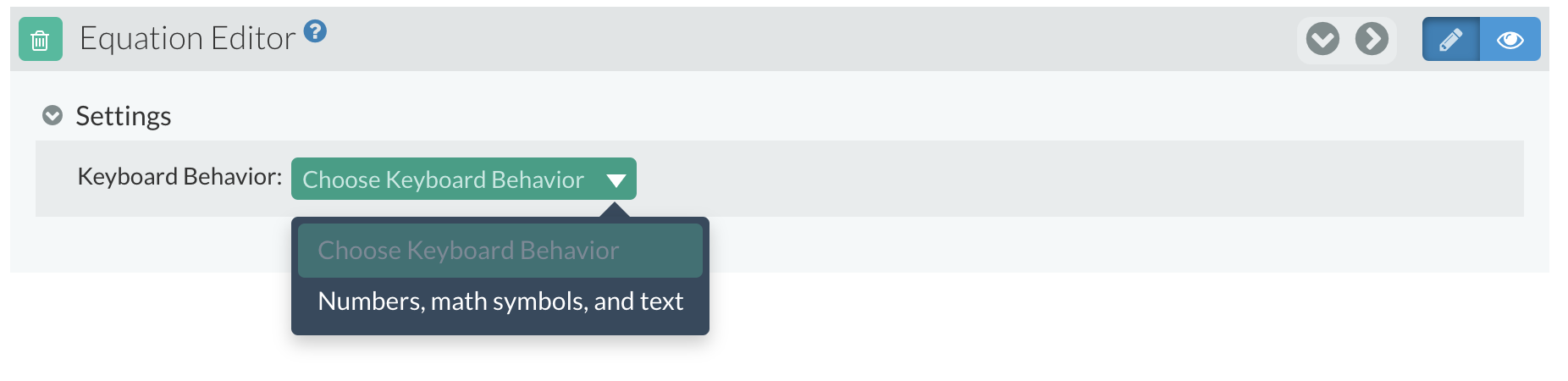Open the help question mark beside Equation Editor
Screen dimensions: 1568x381
tap(315, 31)
